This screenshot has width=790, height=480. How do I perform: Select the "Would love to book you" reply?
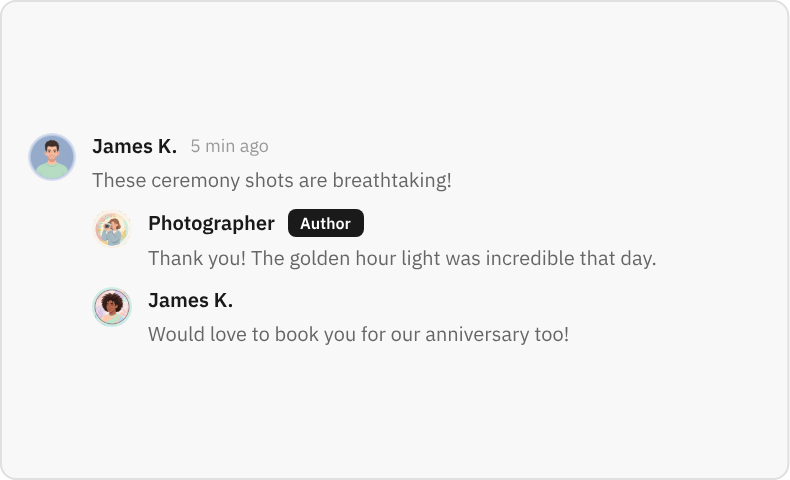(358, 334)
